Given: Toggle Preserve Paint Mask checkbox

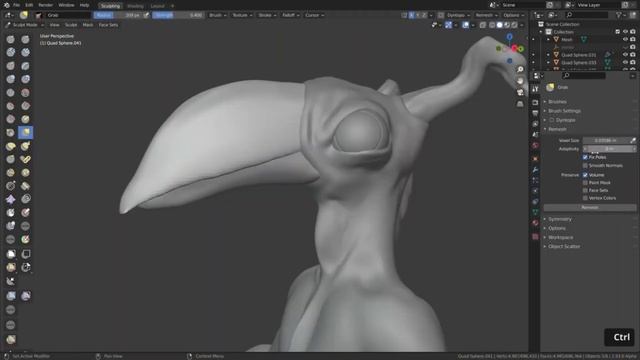Looking at the screenshot, I should click(585, 182).
